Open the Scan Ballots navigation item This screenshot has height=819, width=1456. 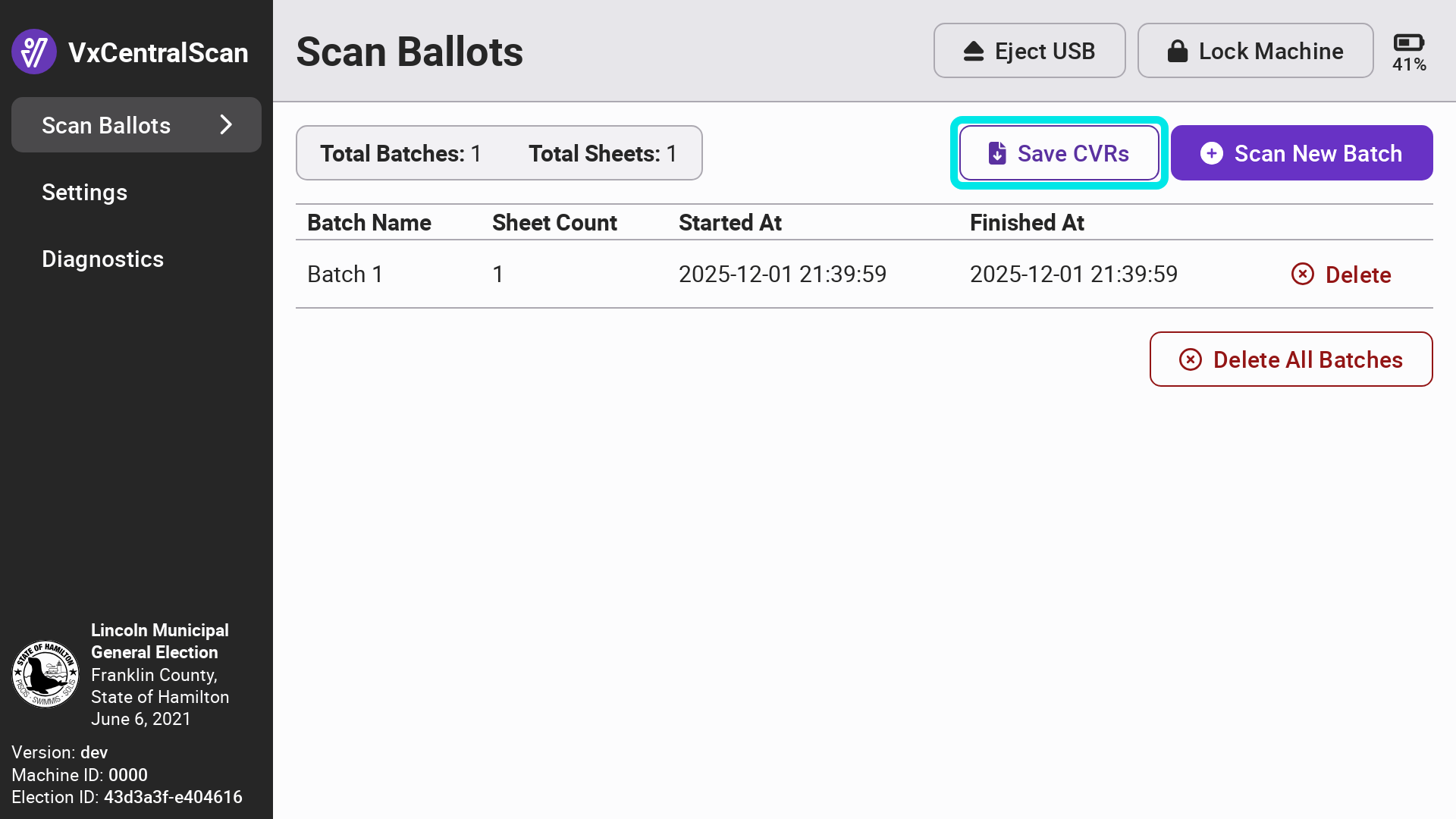point(106,125)
